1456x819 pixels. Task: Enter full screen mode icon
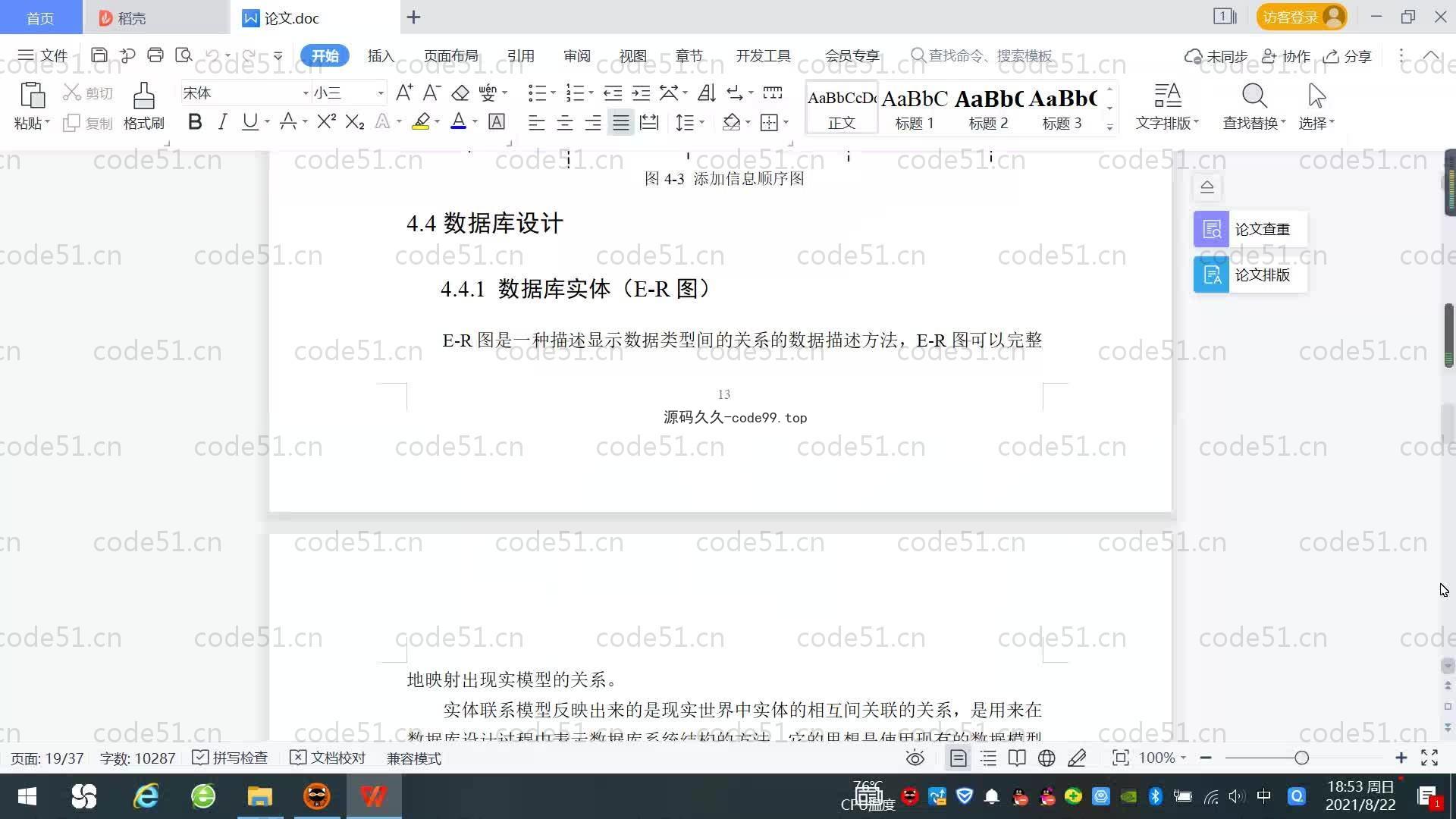pyautogui.click(x=1429, y=758)
